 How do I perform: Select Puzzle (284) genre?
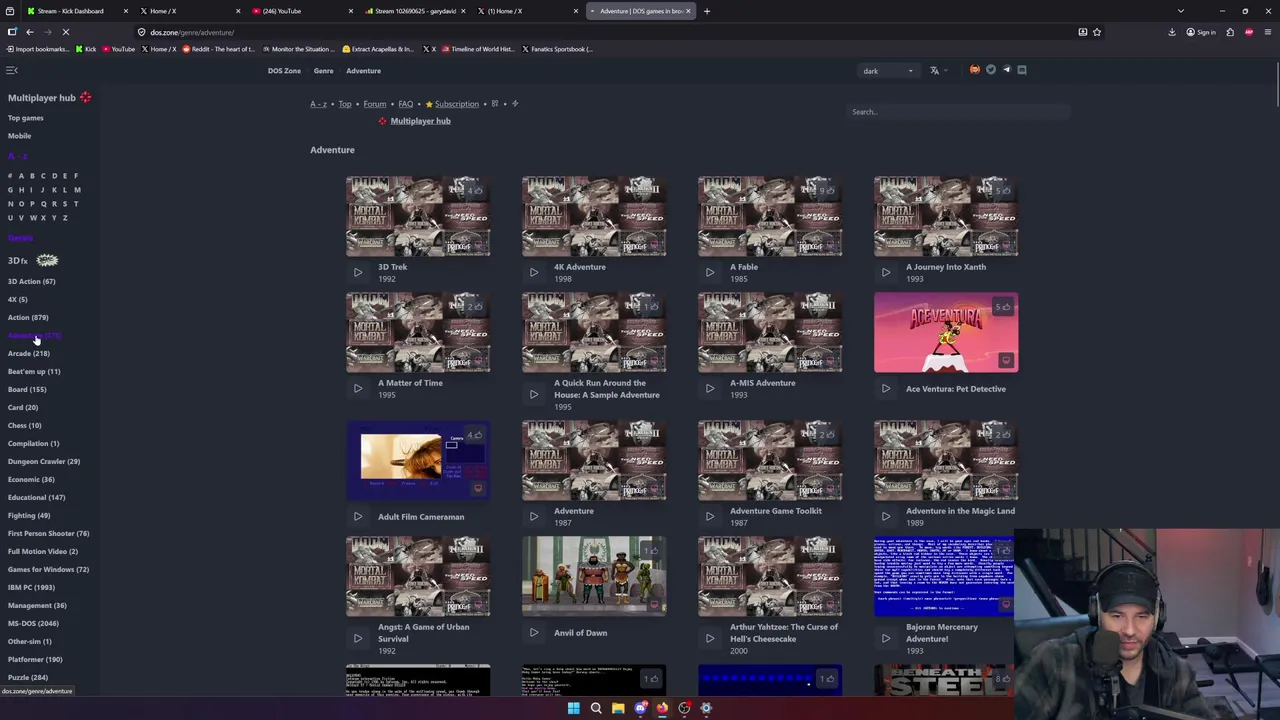pos(28,677)
